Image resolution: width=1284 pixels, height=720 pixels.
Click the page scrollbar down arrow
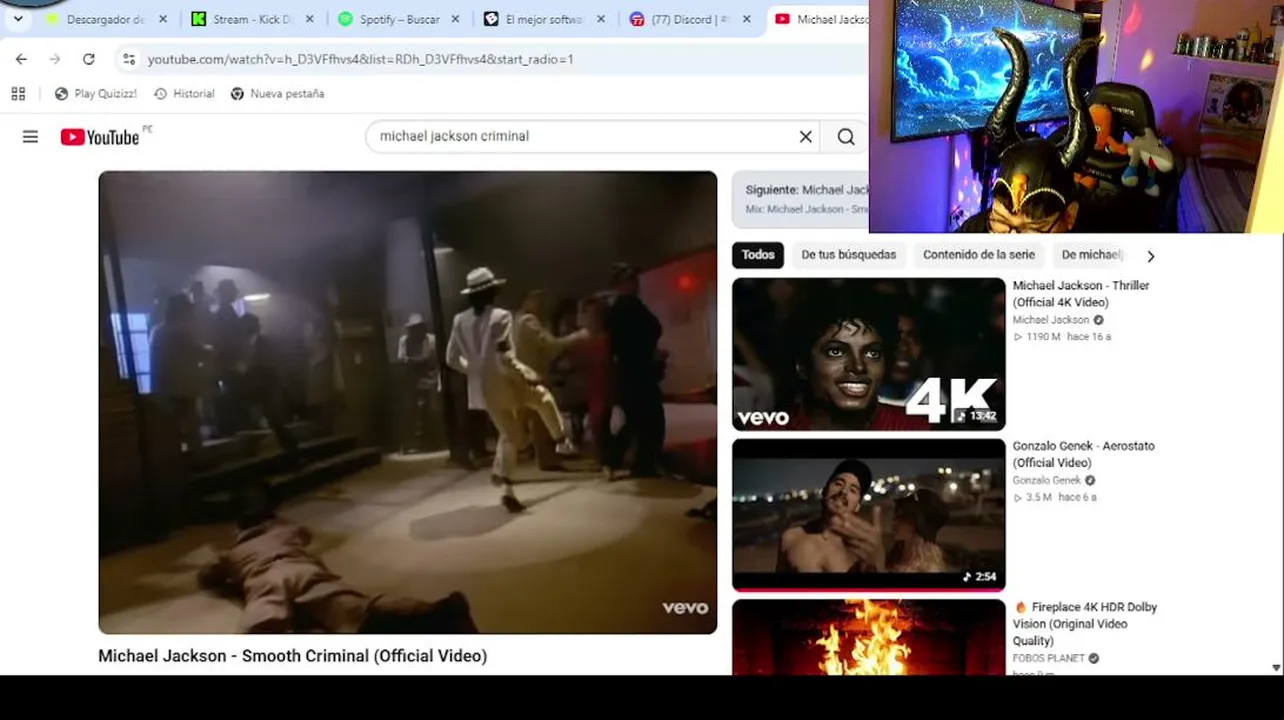[1276, 668]
